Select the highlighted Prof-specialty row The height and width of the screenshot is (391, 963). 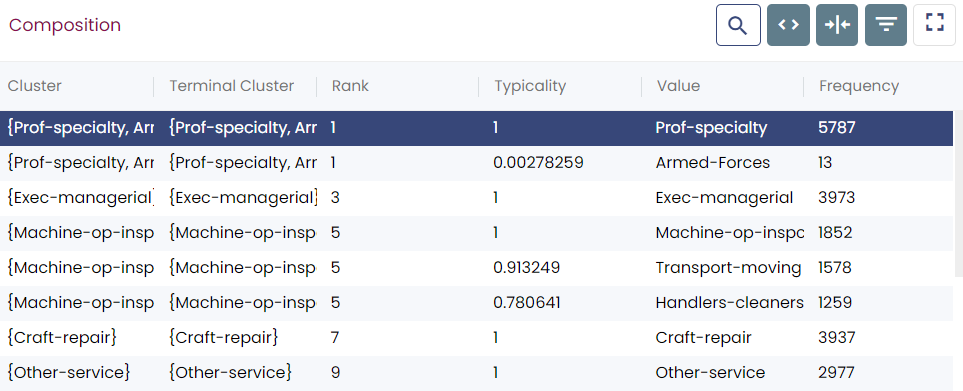477,128
